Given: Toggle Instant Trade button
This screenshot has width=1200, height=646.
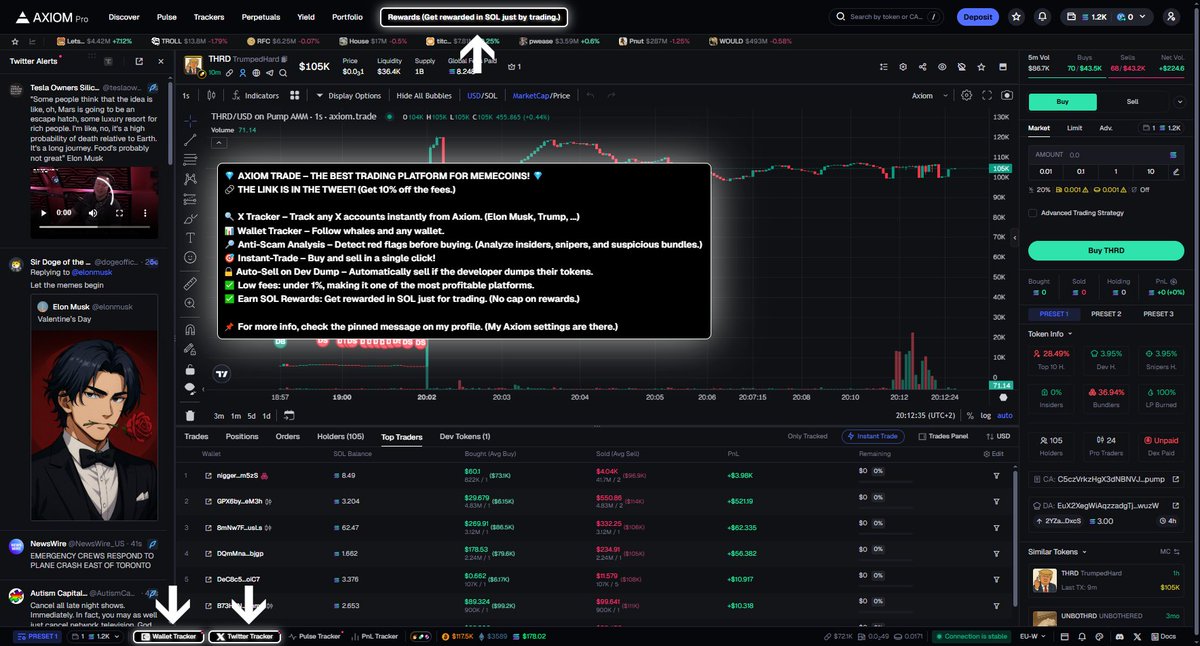Looking at the screenshot, I should [874, 437].
